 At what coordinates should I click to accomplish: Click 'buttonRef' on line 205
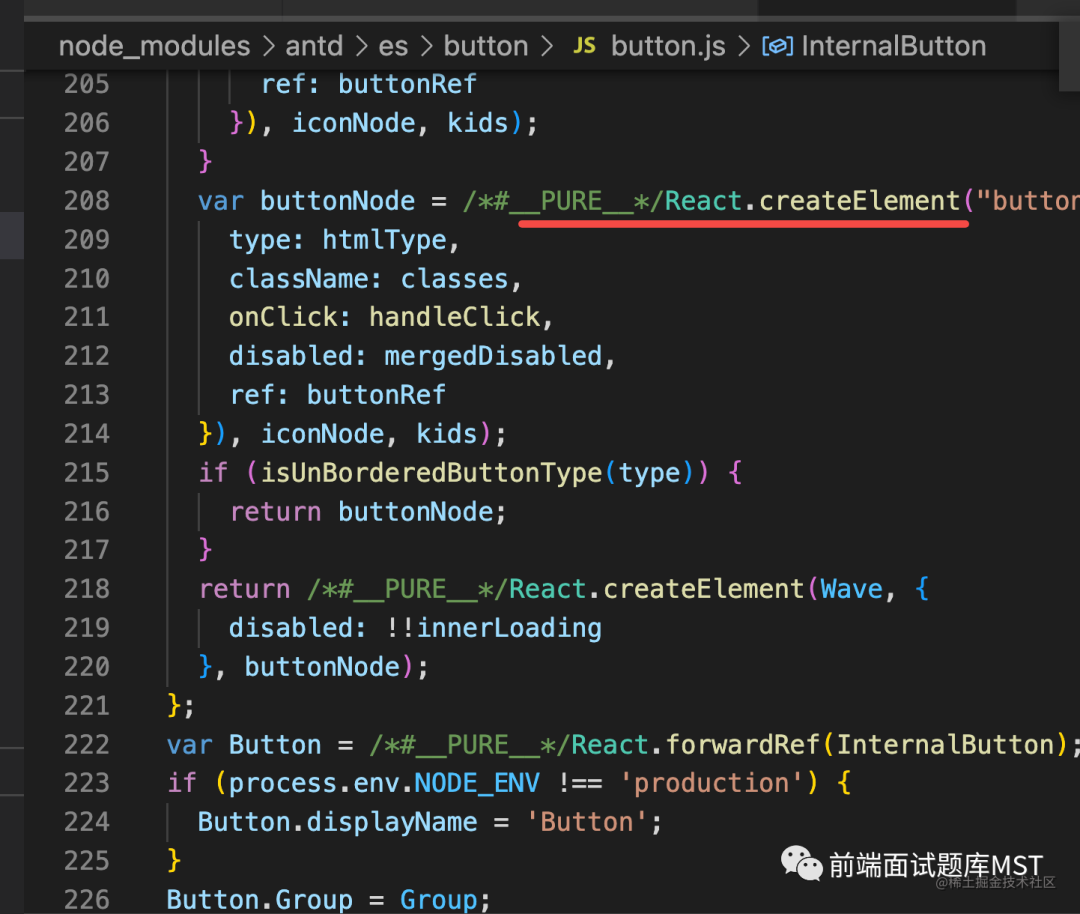(x=407, y=84)
